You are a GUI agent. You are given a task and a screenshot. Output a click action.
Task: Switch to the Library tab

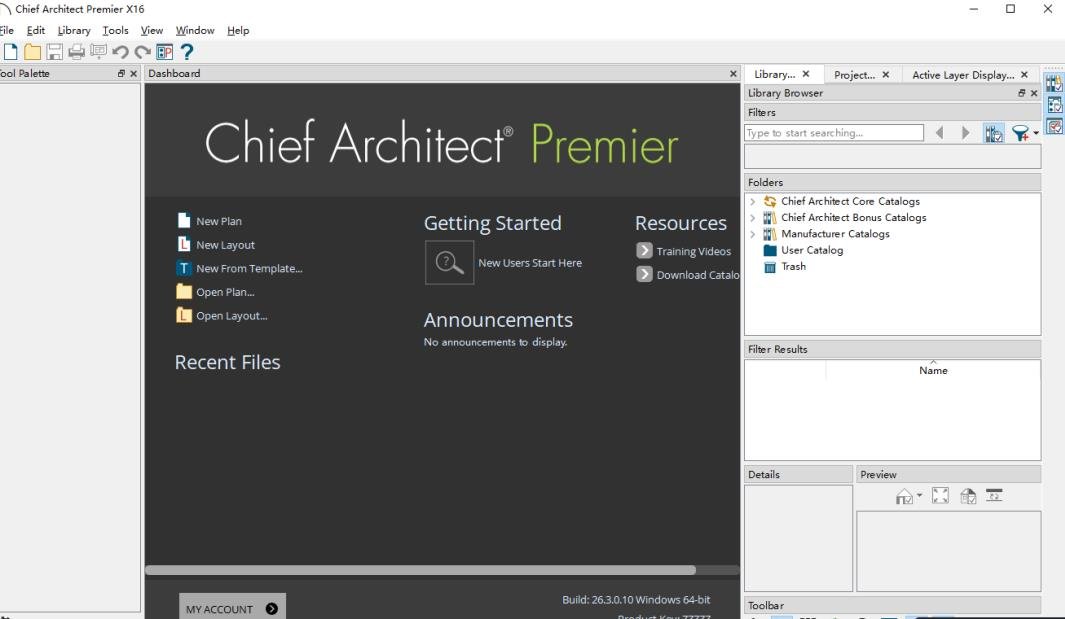click(x=774, y=75)
